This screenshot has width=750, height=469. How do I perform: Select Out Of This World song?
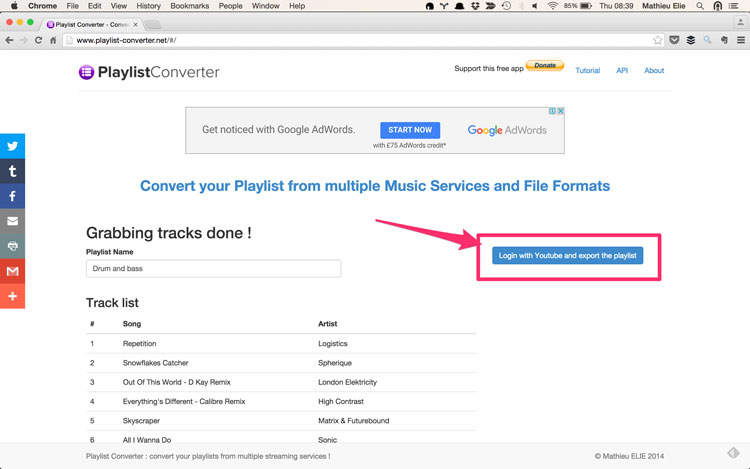tap(176, 382)
